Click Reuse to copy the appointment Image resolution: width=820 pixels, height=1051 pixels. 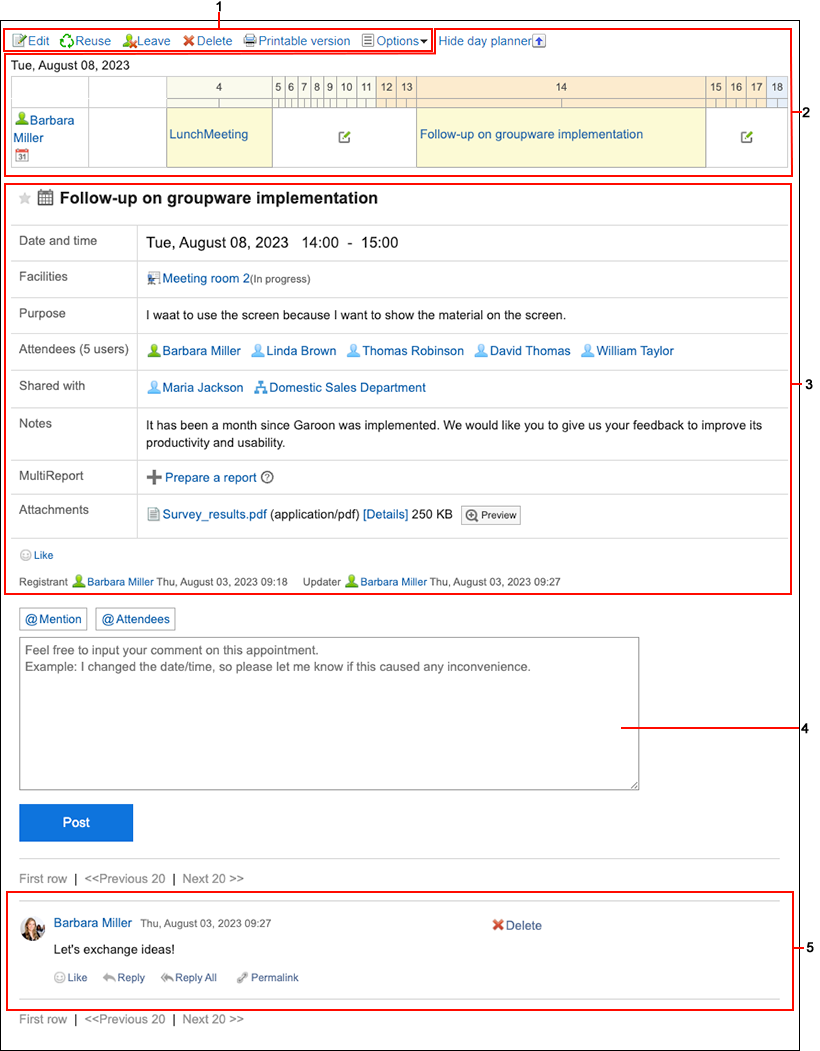point(85,41)
